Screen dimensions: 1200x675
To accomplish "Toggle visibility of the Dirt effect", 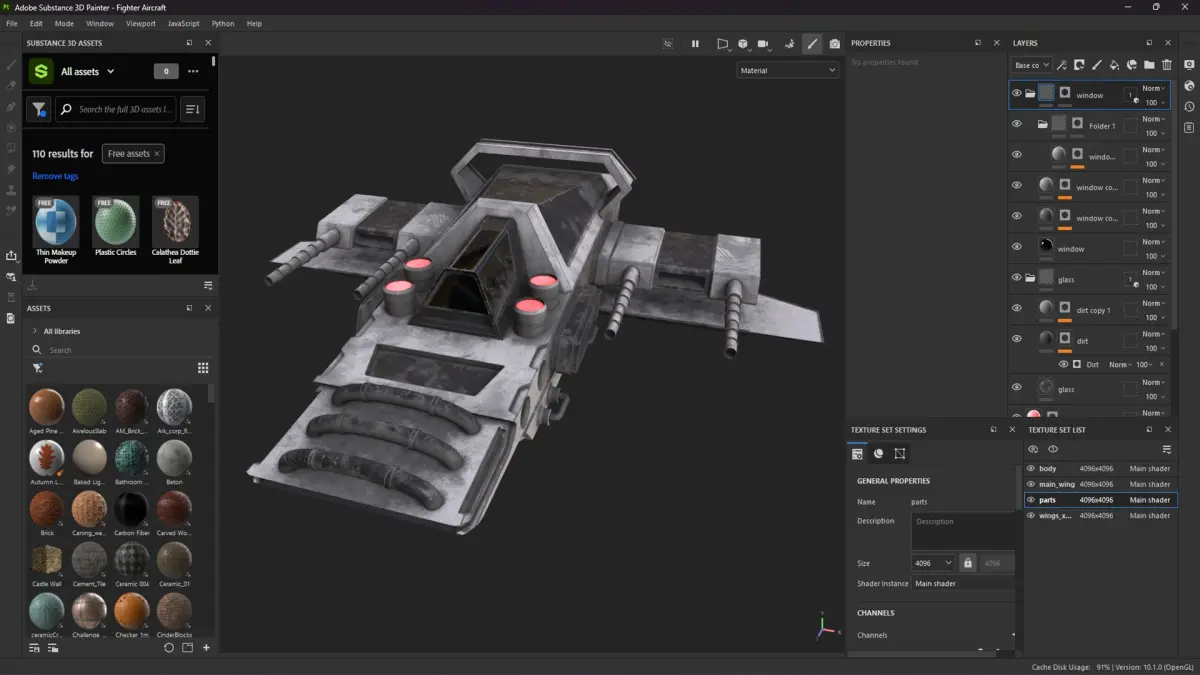I will click(x=1063, y=364).
